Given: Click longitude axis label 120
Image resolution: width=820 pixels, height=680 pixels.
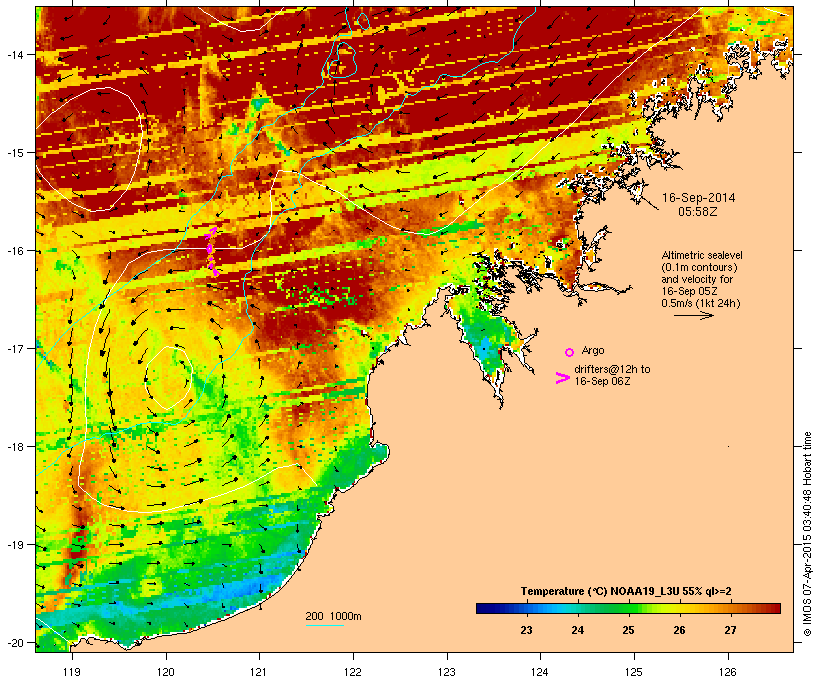Looking at the screenshot, I should pyautogui.click(x=166, y=672).
